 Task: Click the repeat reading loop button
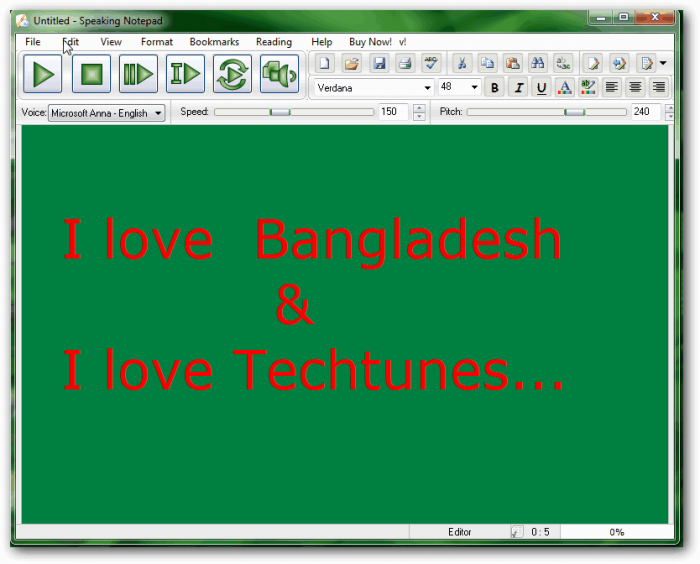232,74
